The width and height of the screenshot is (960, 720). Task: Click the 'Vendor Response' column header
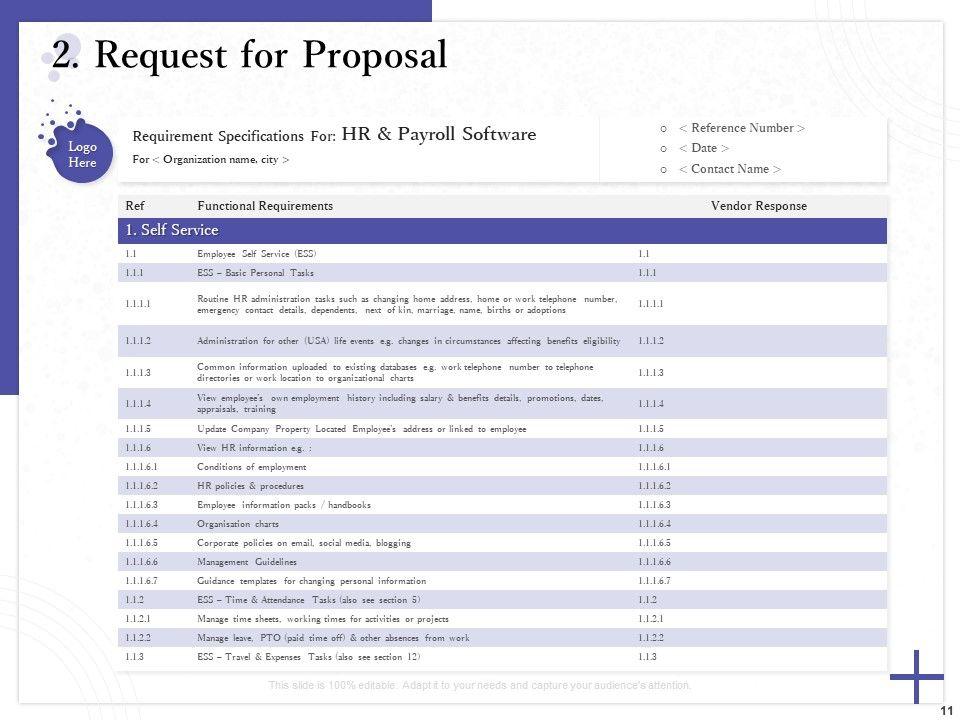point(759,206)
